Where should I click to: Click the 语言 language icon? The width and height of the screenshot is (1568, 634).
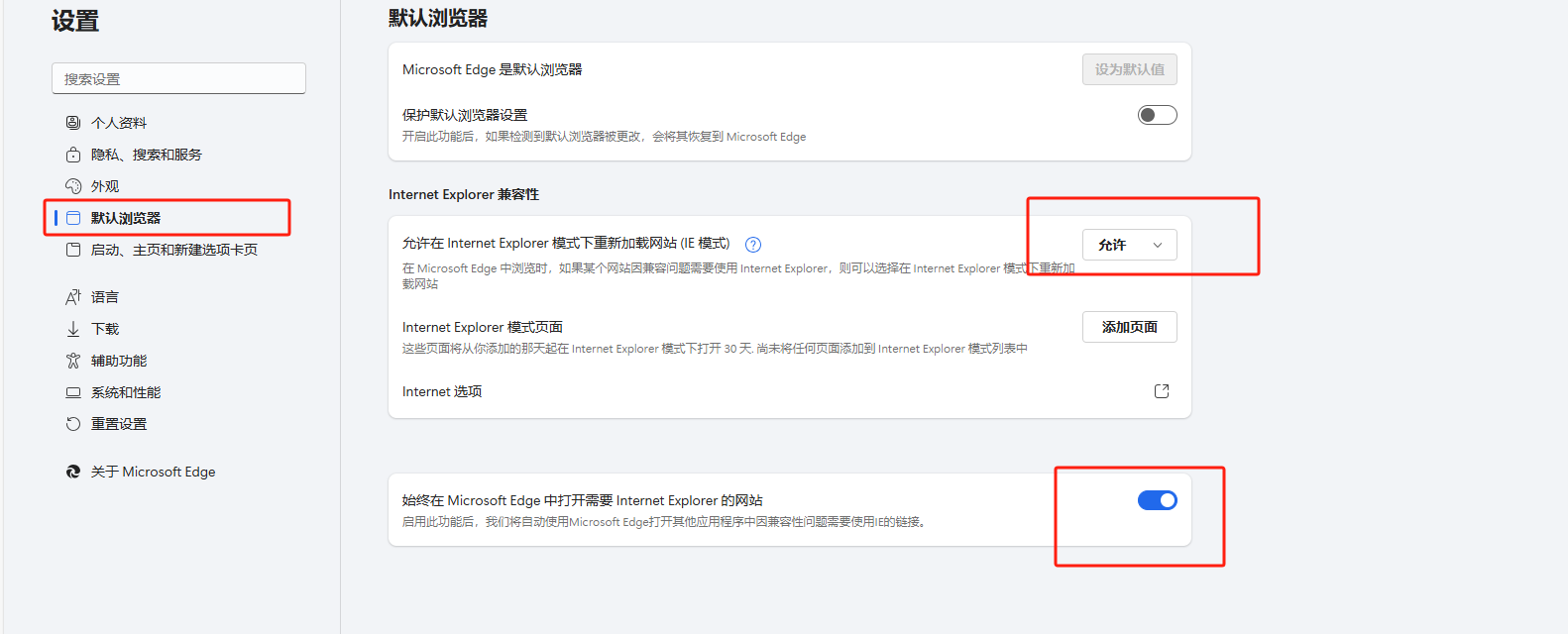[73, 297]
